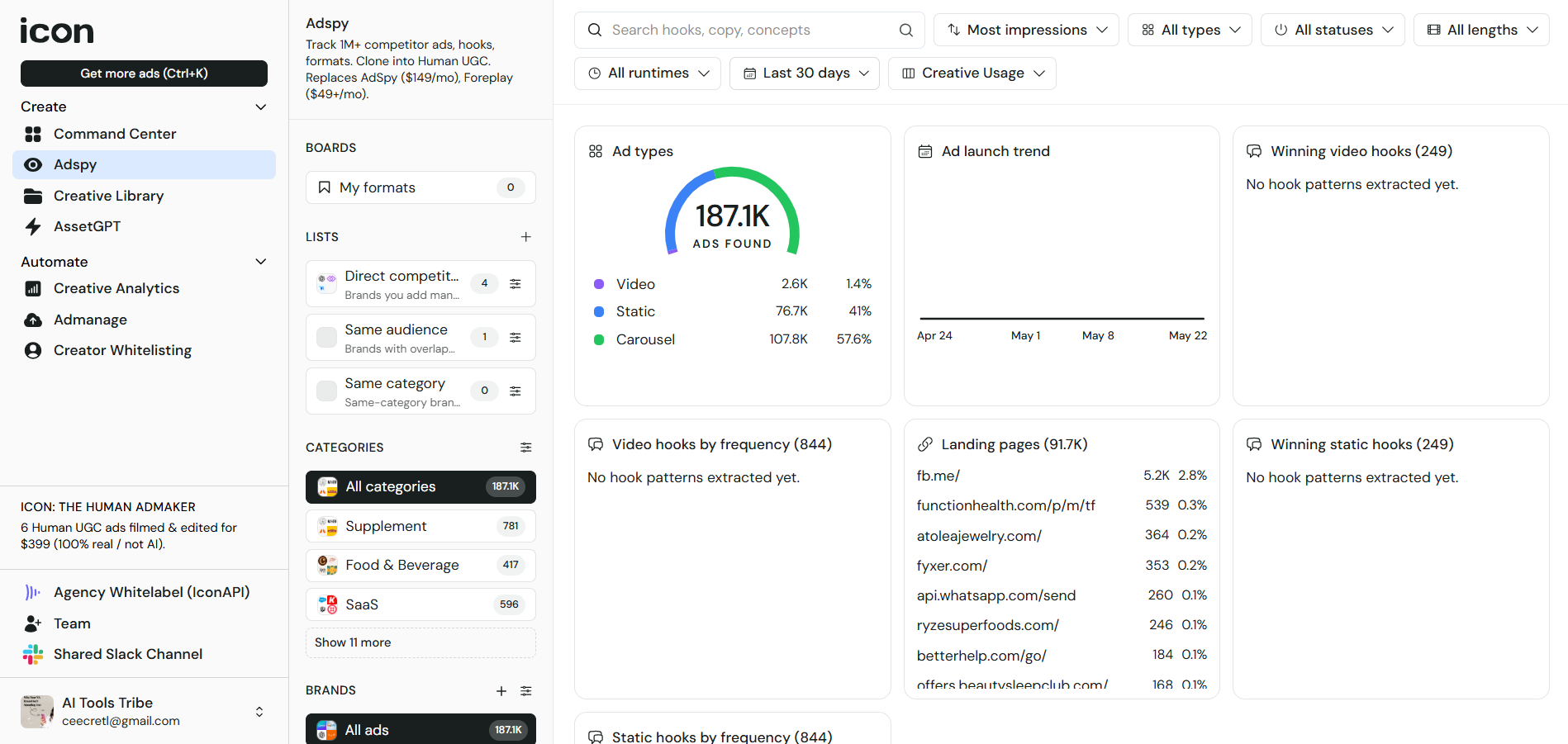Expand the AI Tools Tribe account switcher
This screenshot has width=1568, height=744.
tap(259, 712)
